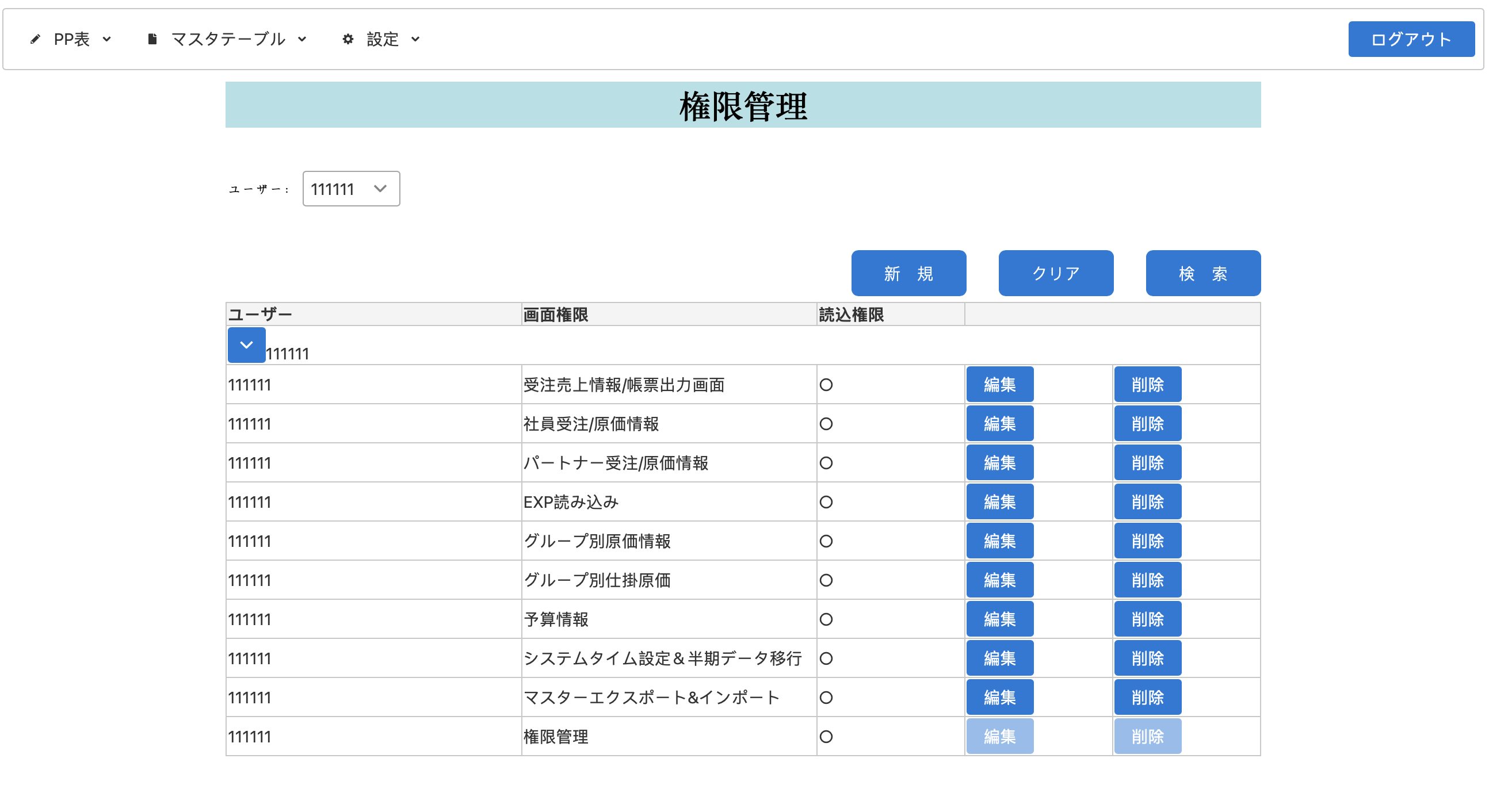Edit the 社員受注/原価情報 row

[x=999, y=424]
